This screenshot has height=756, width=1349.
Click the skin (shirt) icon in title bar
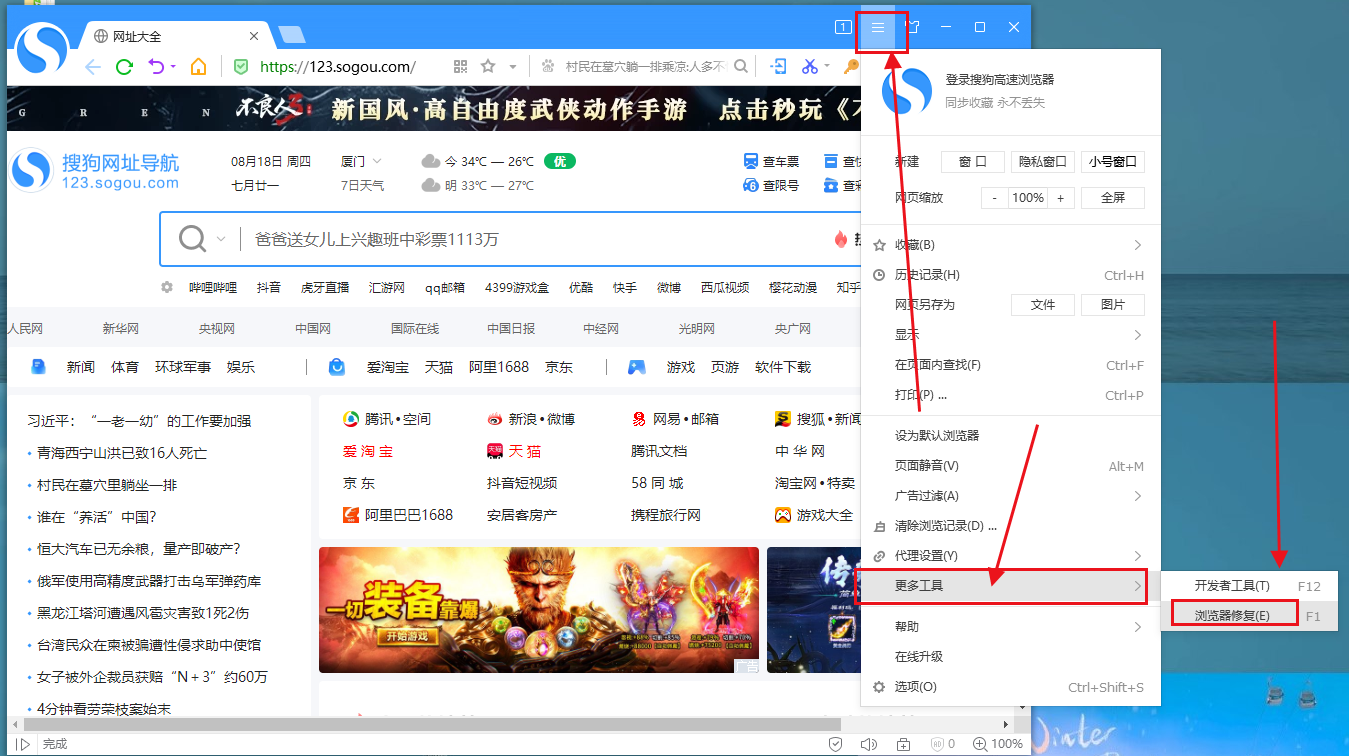tap(912, 27)
